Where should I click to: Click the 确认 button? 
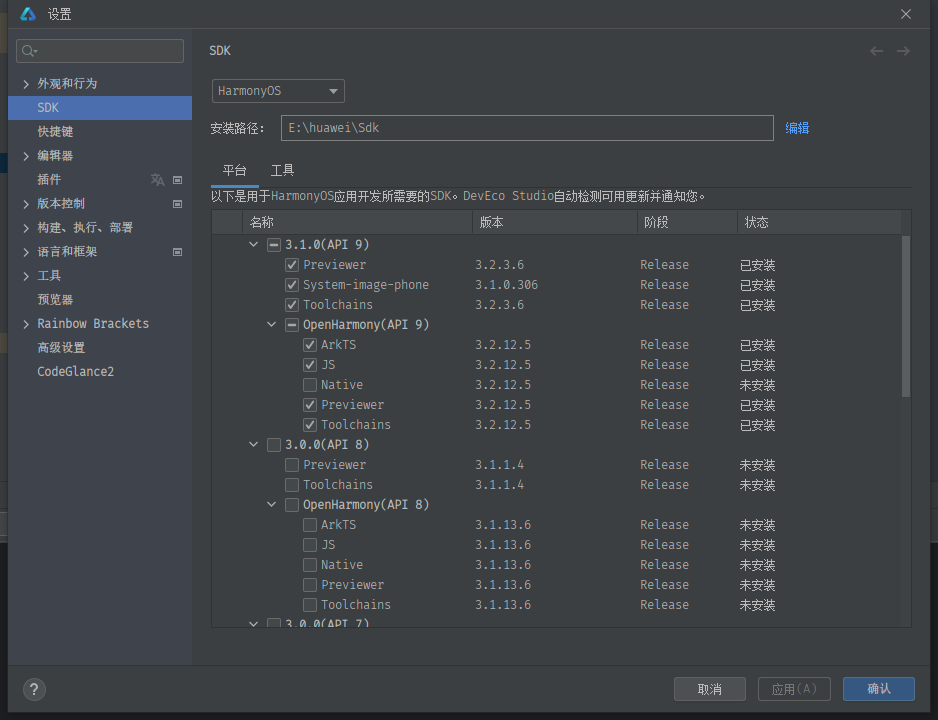point(879,689)
